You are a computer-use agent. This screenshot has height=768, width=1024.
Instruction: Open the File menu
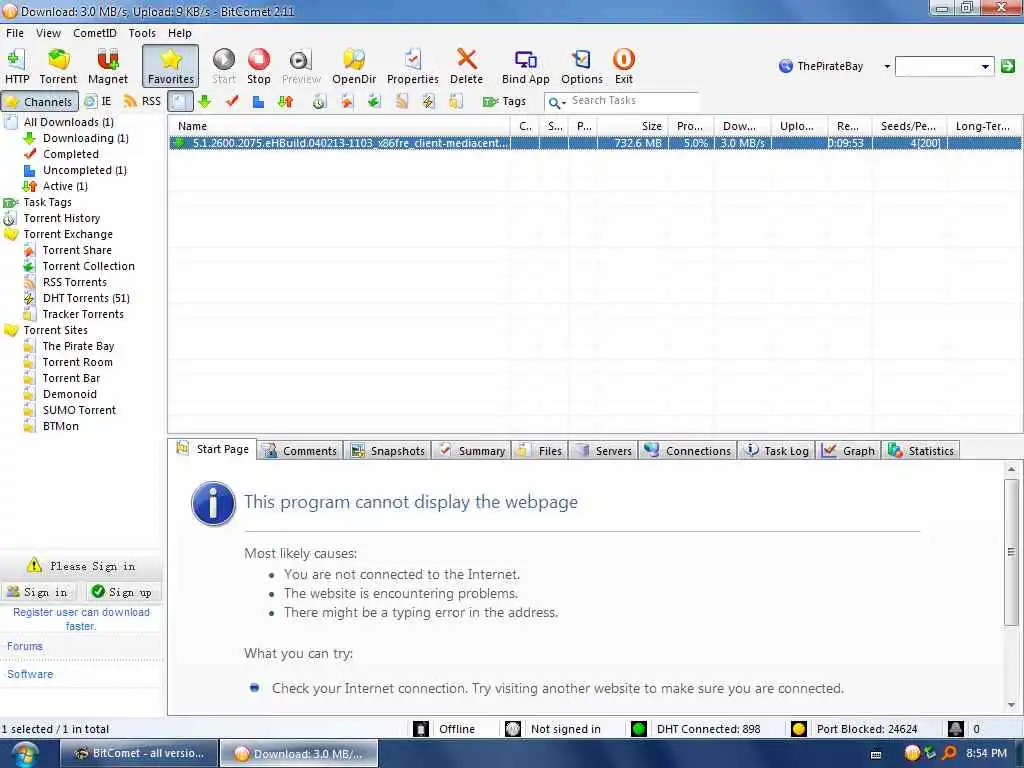(x=14, y=33)
